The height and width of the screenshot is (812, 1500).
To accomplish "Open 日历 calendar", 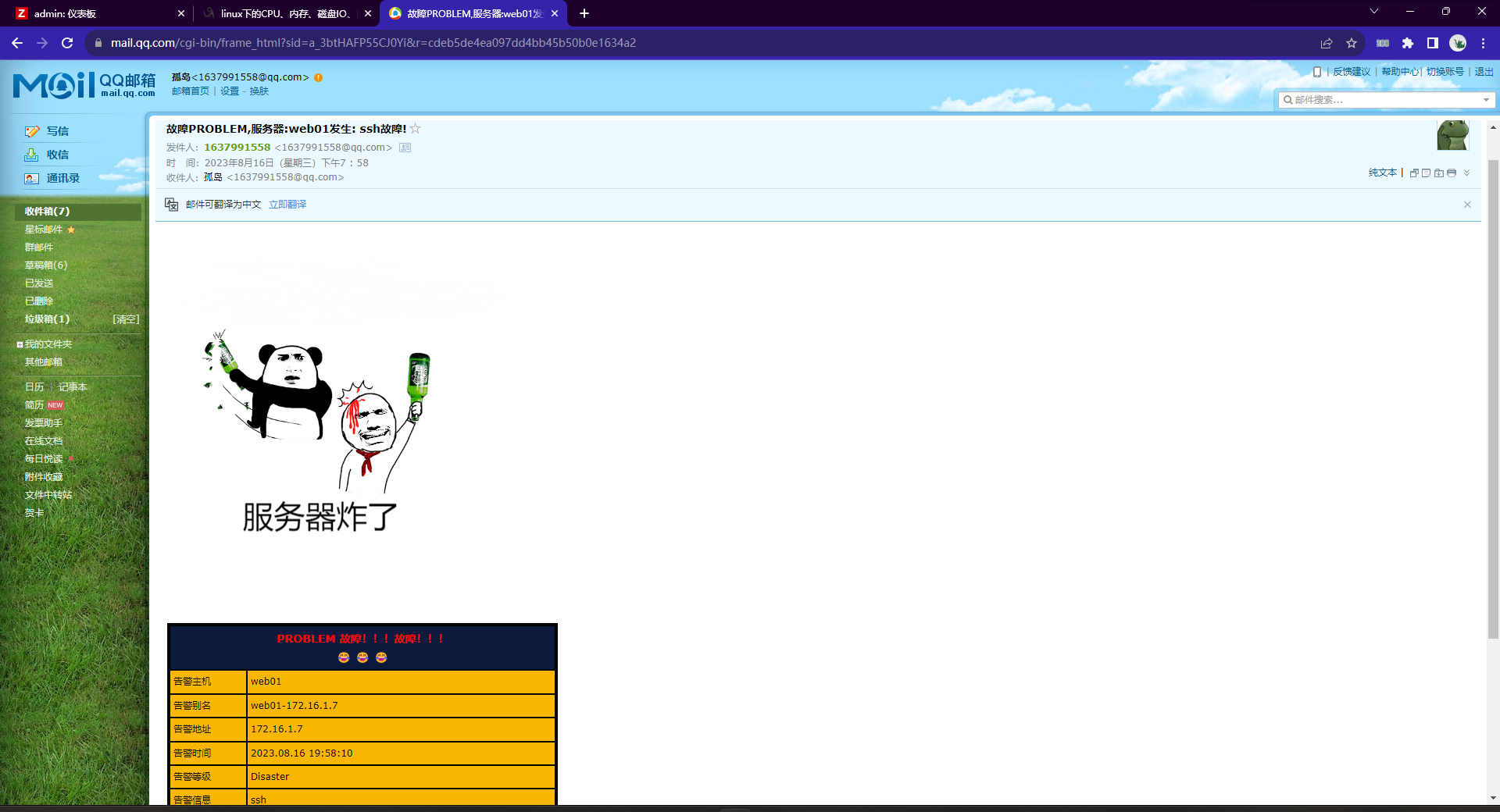I will point(34,387).
